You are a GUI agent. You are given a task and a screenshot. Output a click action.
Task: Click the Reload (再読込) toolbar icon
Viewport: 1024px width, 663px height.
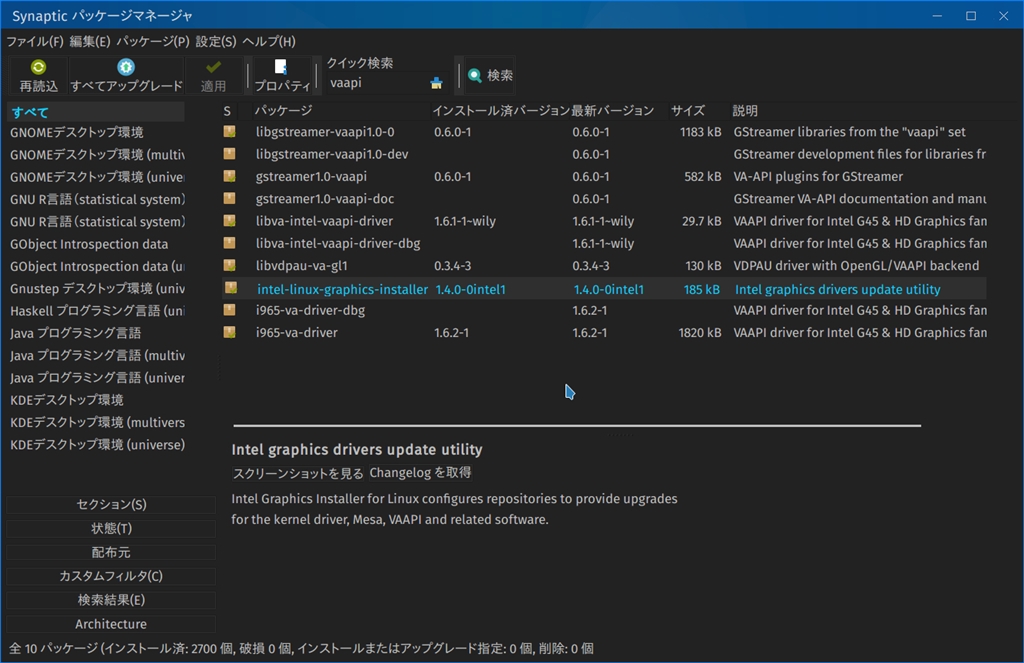38,68
